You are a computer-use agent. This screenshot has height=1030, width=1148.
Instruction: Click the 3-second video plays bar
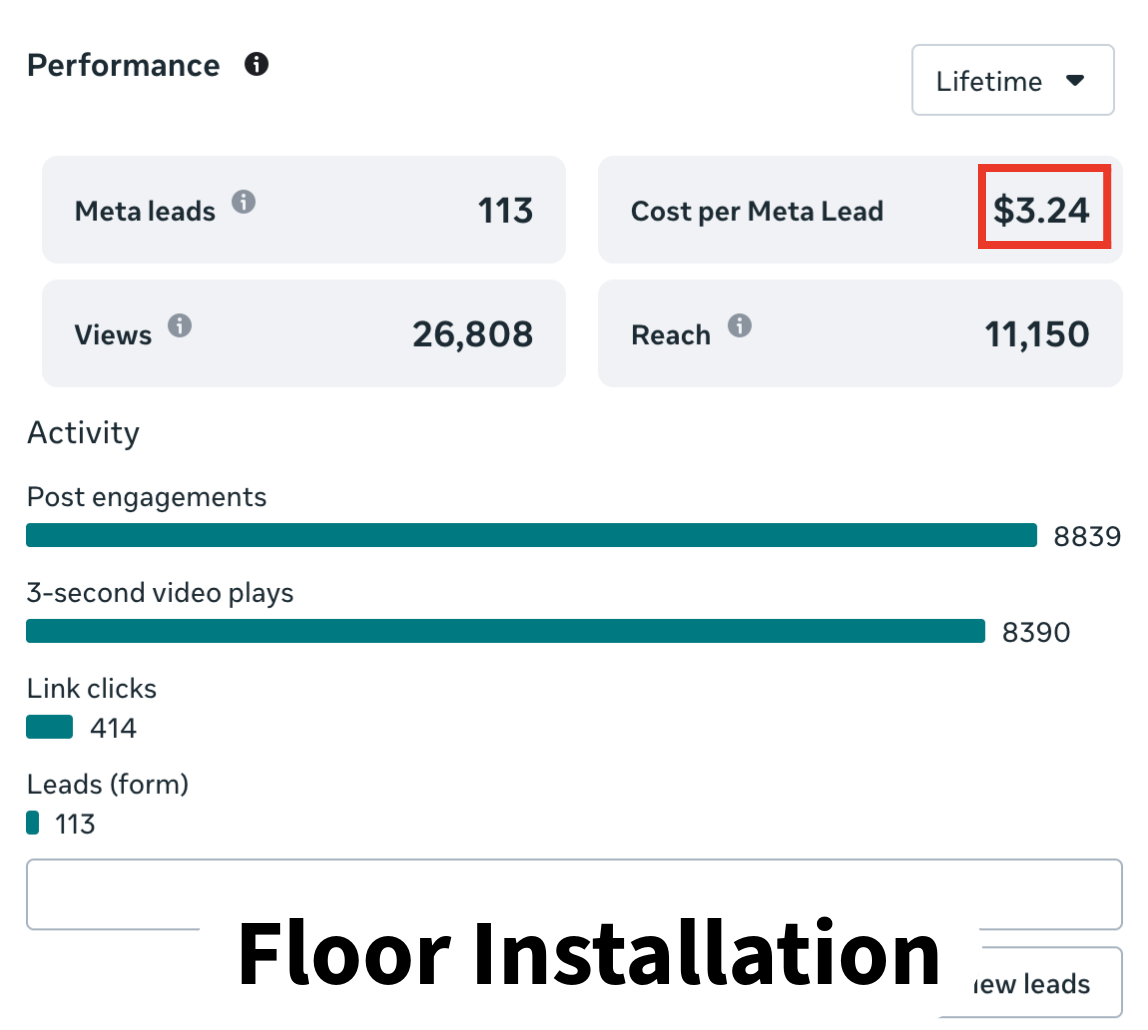(x=505, y=631)
